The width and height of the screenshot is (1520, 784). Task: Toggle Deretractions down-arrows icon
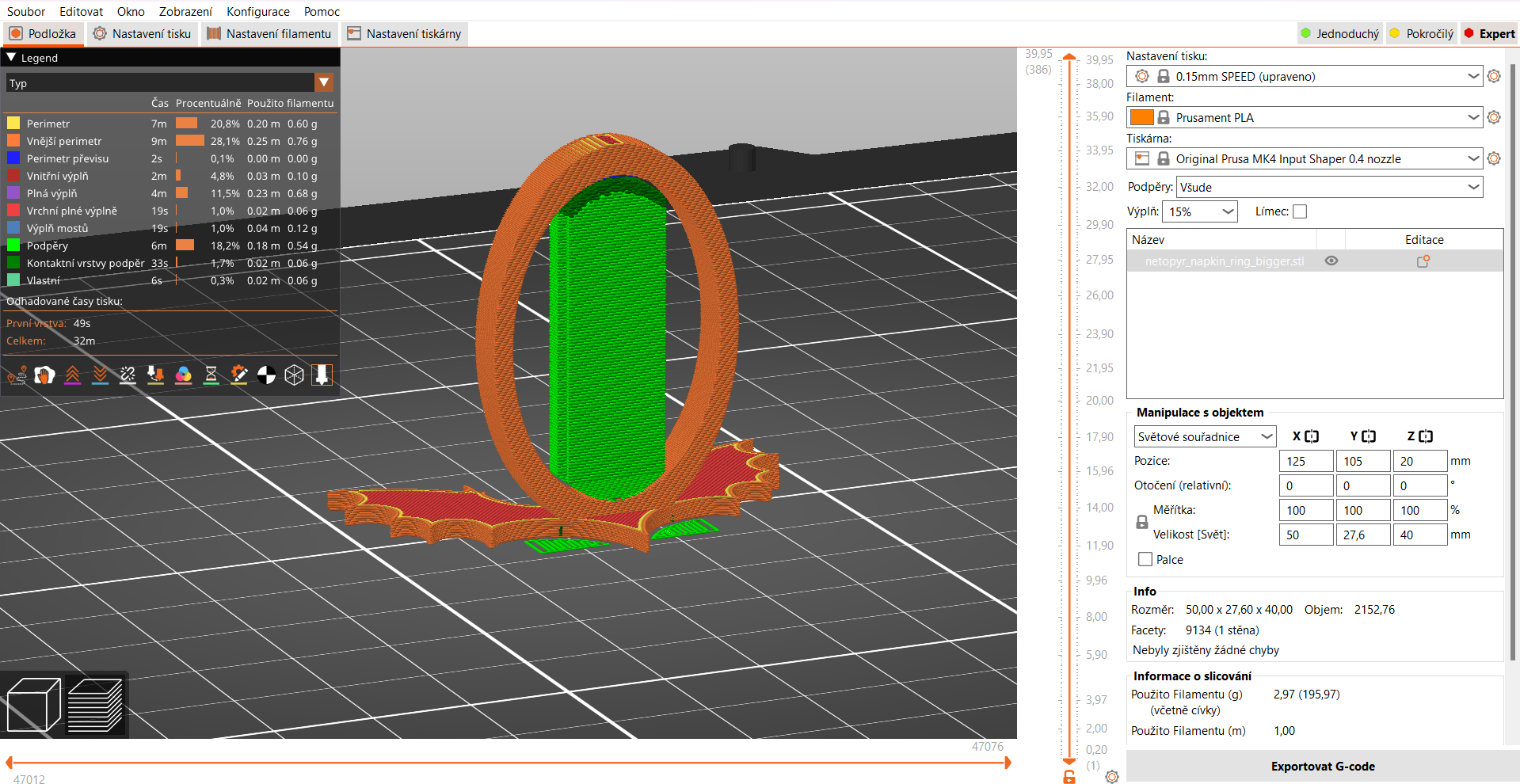101,375
